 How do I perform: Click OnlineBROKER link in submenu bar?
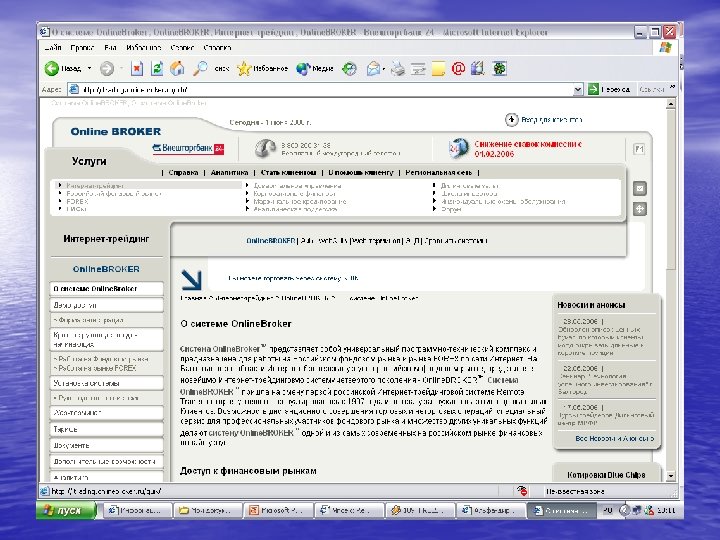[x=270, y=241]
